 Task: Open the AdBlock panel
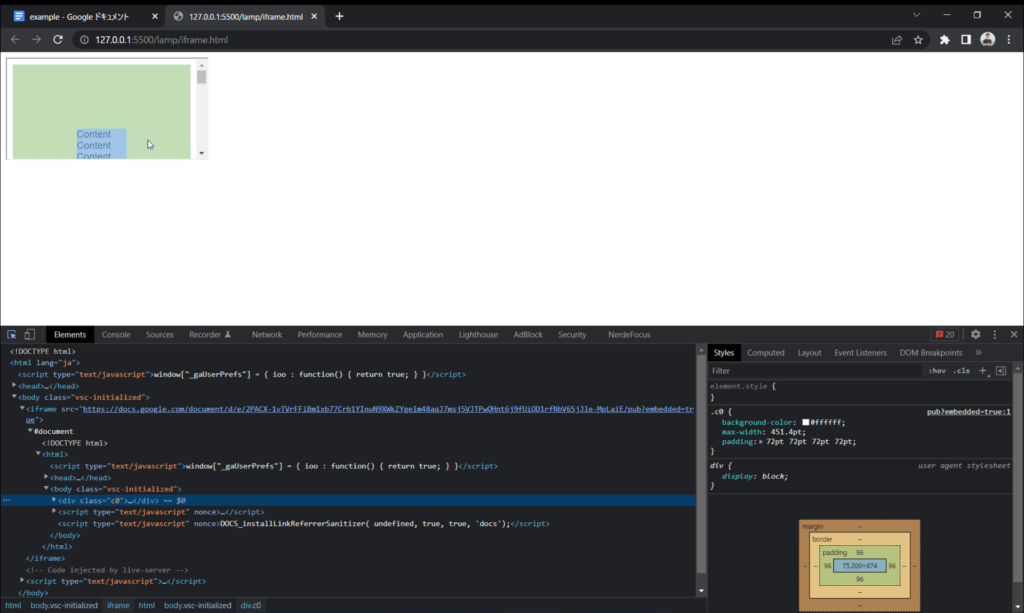pyautogui.click(x=528, y=334)
